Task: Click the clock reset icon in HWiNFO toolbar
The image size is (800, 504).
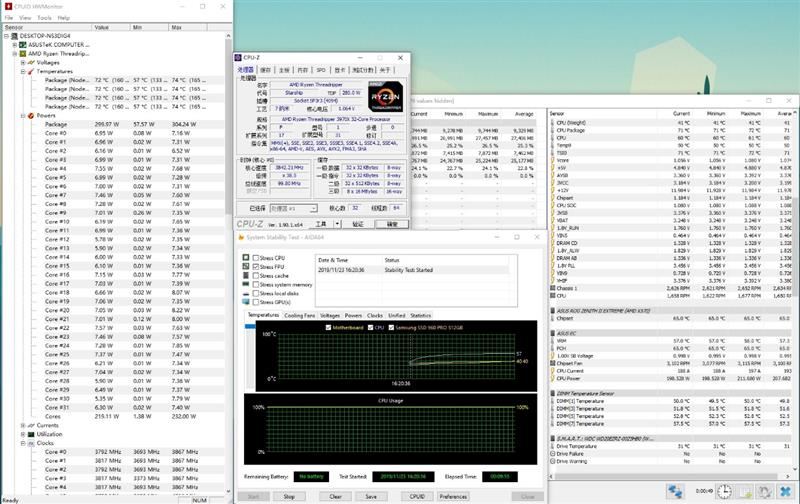Action: pyautogui.click(x=724, y=491)
